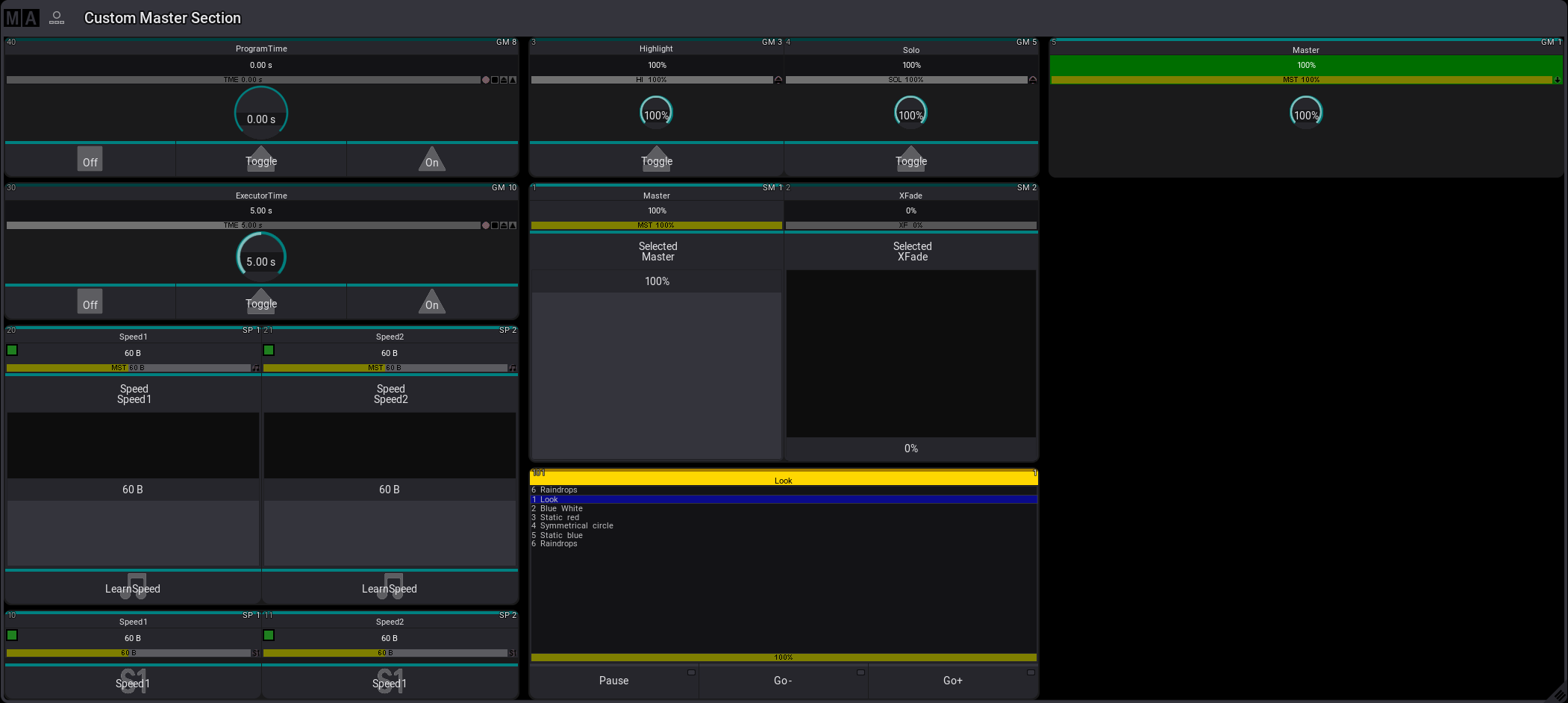This screenshot has width=1568, height=703.
Task: Turn ExecutorTime master Off
Action: pos(90,302)
